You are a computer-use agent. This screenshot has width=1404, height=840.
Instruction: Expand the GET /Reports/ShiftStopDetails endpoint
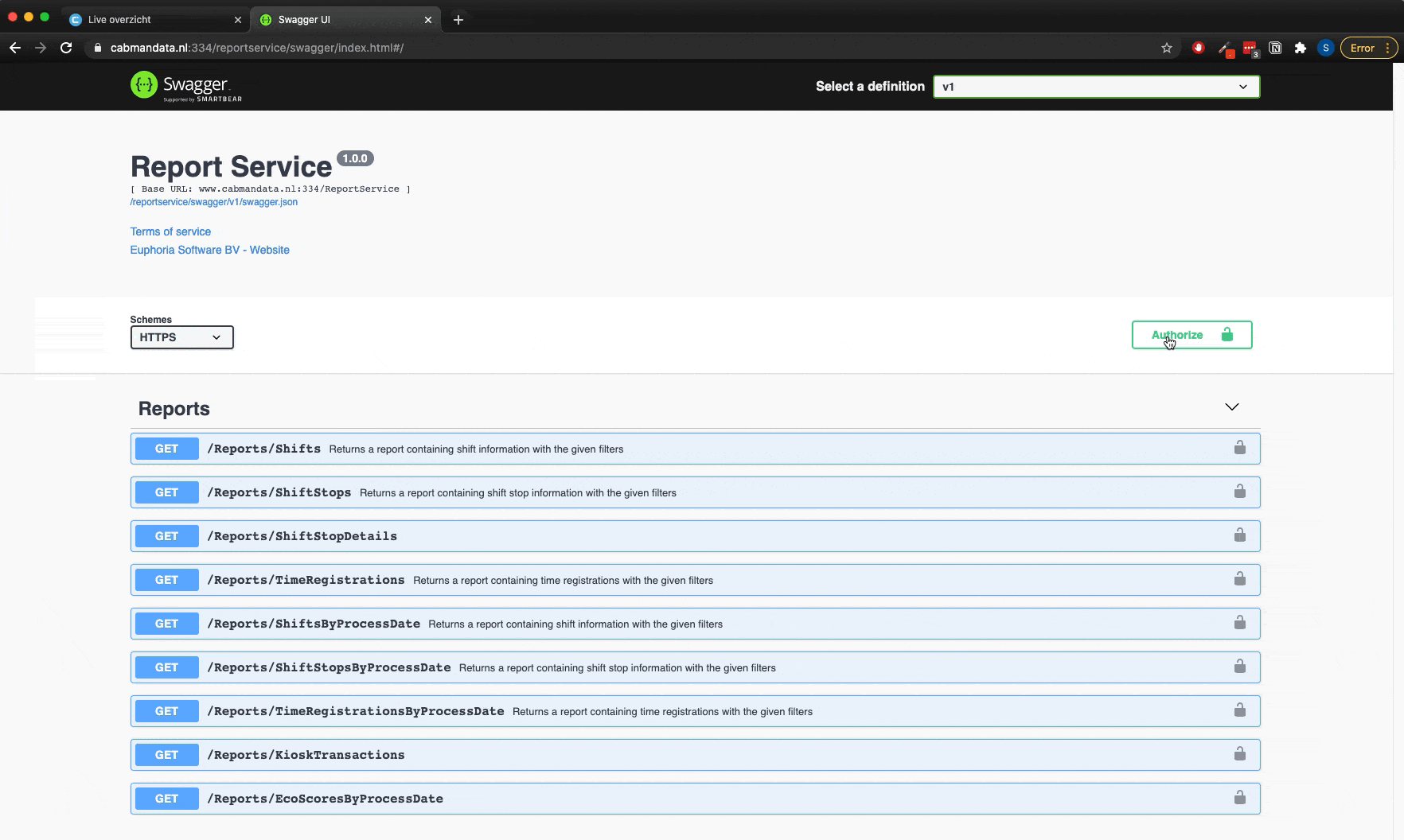302,536
